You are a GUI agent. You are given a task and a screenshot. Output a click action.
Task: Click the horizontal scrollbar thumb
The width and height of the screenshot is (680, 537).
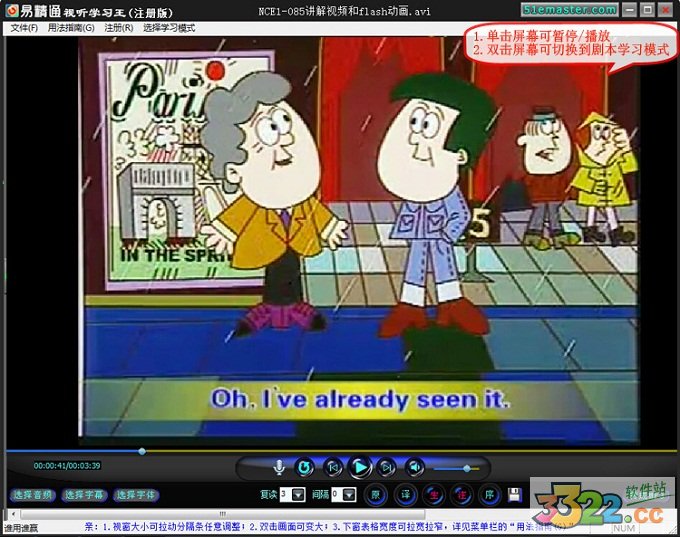pyautogui.click(x=223, y=514)
